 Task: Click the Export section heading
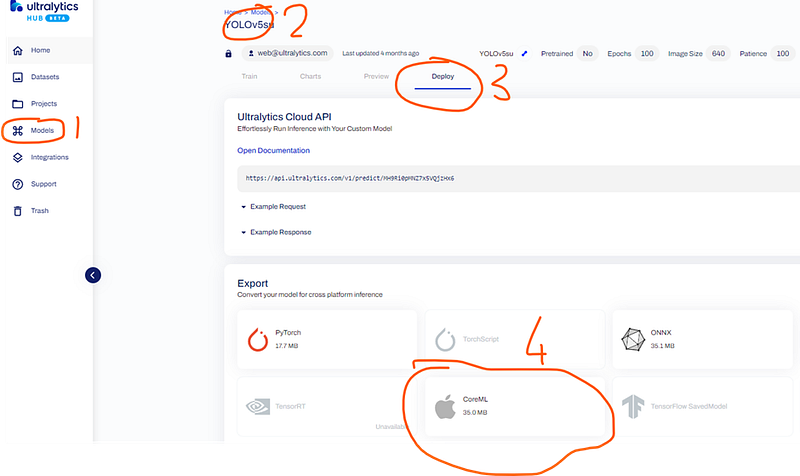pyautogui.click(x=253, y=283)
